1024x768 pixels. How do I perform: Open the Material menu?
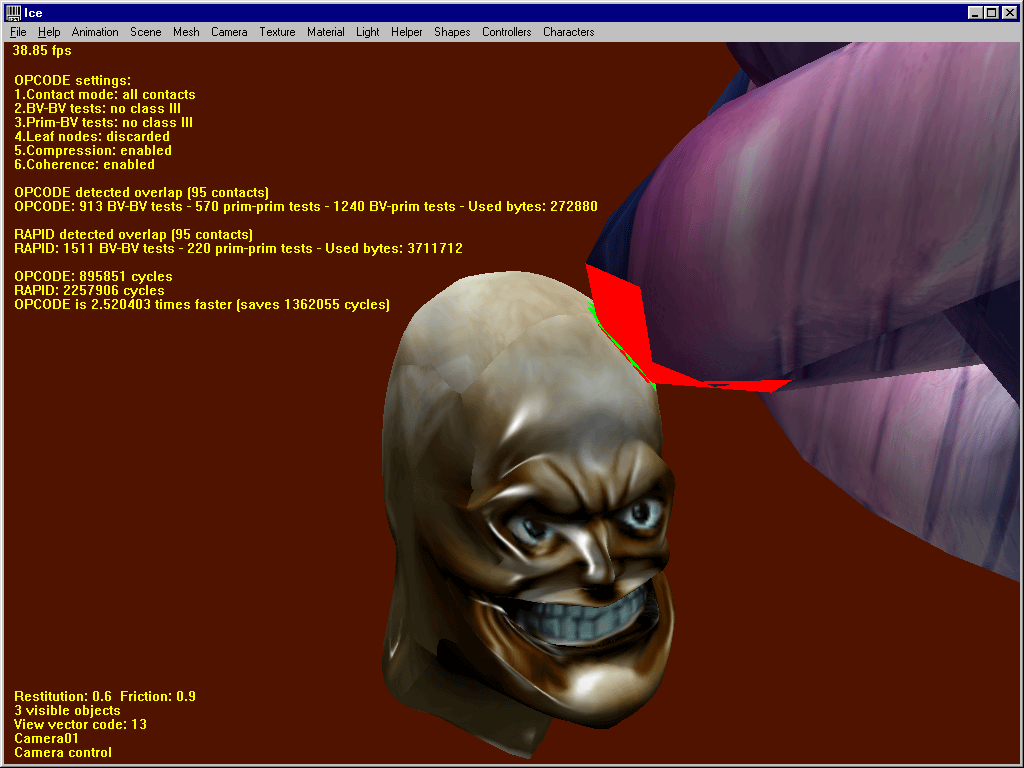click(326, 32)
